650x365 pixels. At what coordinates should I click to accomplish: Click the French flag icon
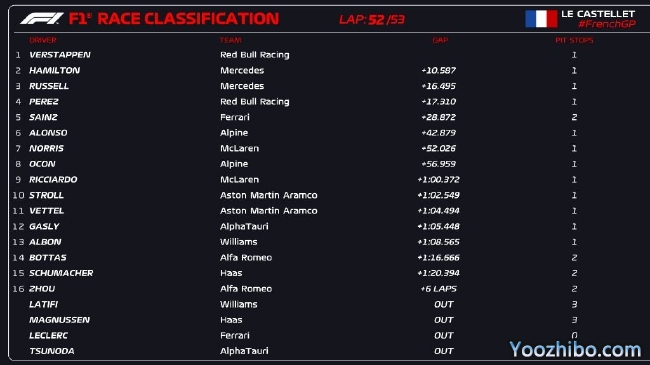click(541, 19)
